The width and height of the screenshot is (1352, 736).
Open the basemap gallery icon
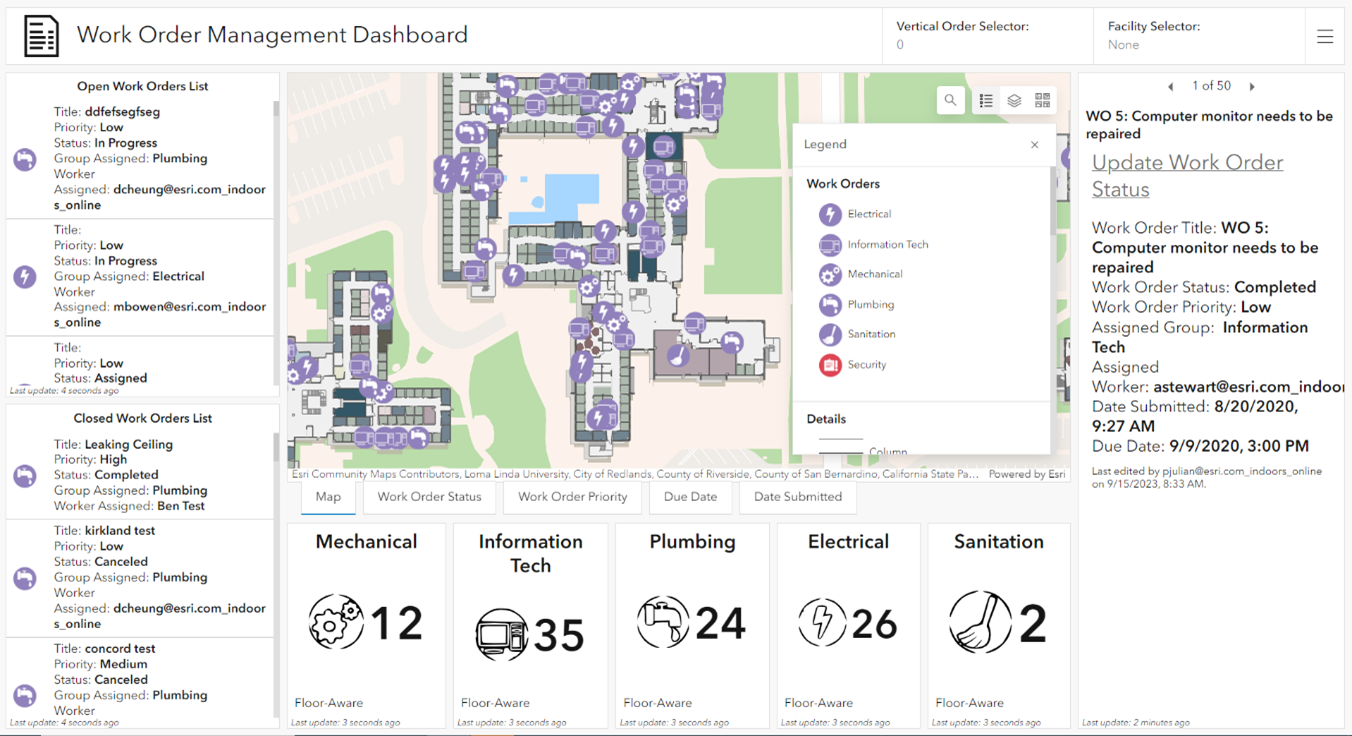pyautogui.click(x=1042, y=100)
